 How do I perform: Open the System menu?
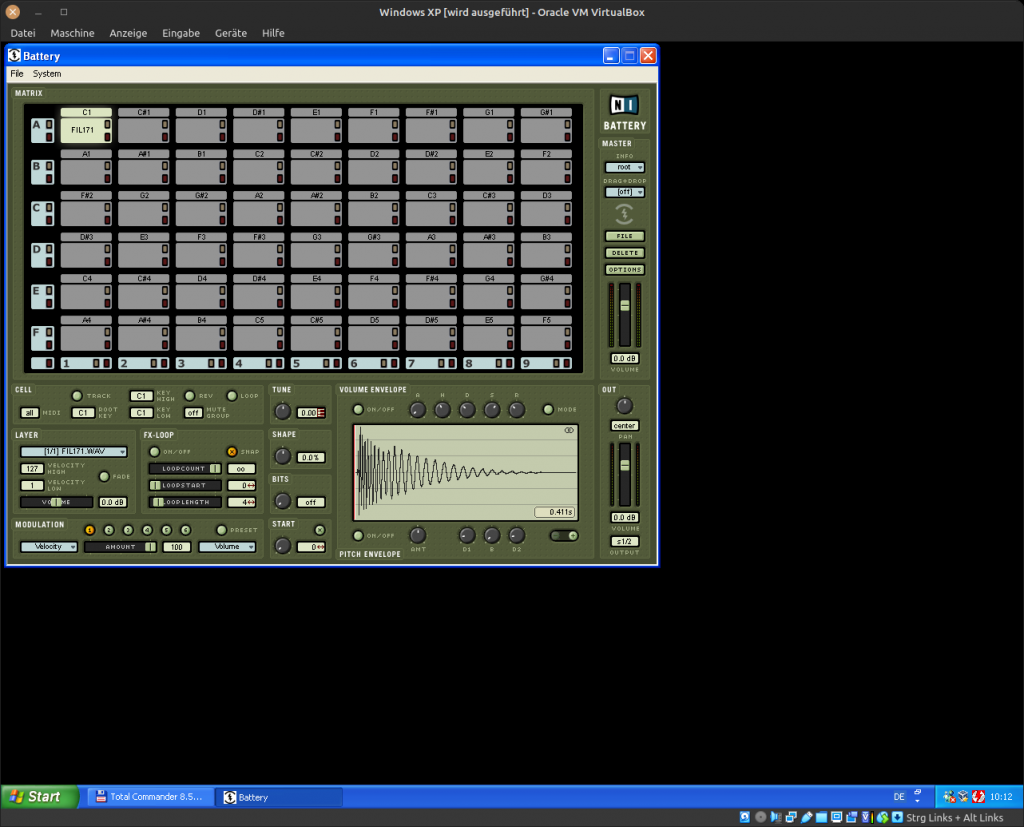tap(47, 74)
